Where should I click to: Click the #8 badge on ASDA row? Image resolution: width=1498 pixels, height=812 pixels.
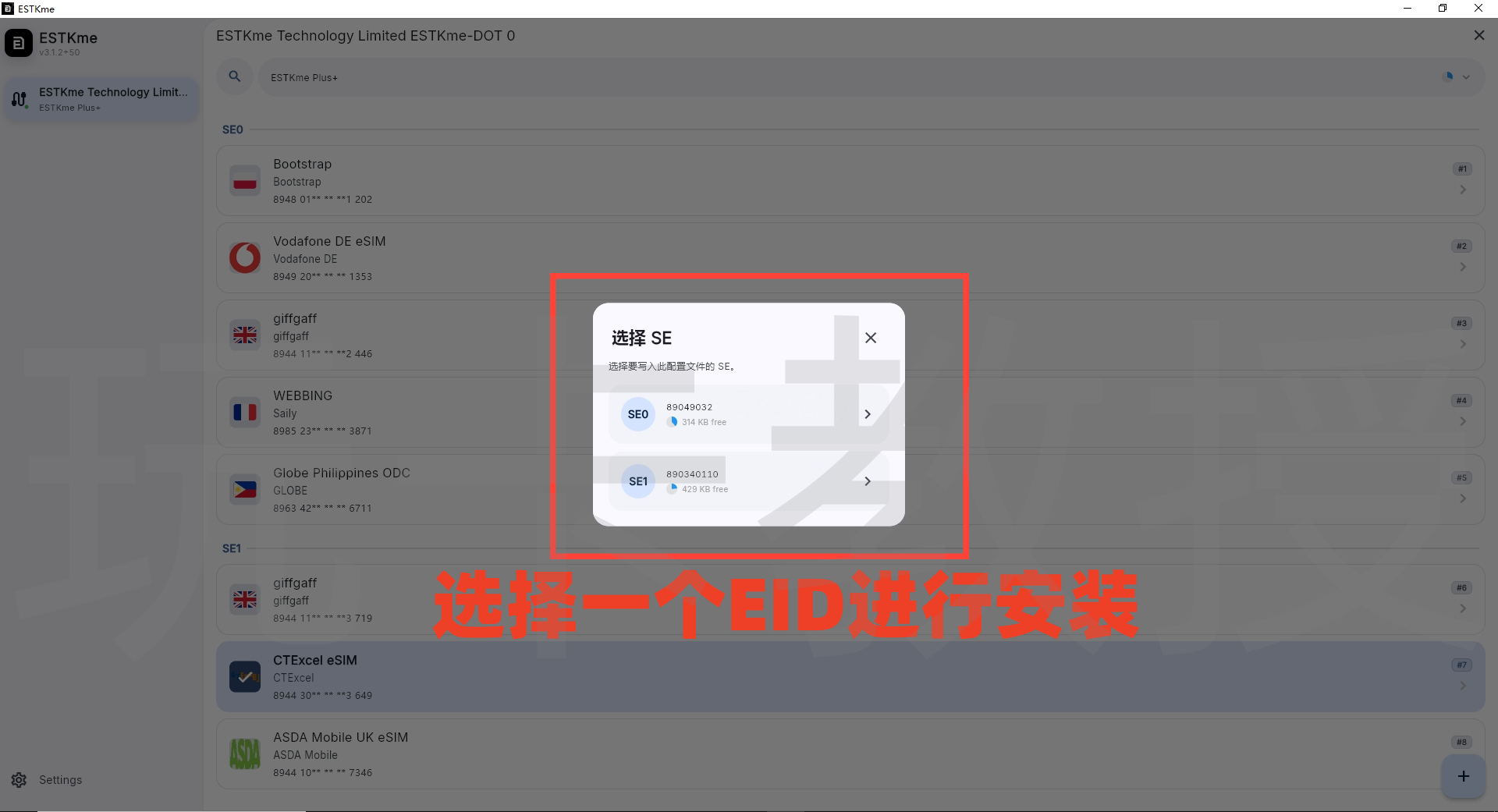(1461, 742)
